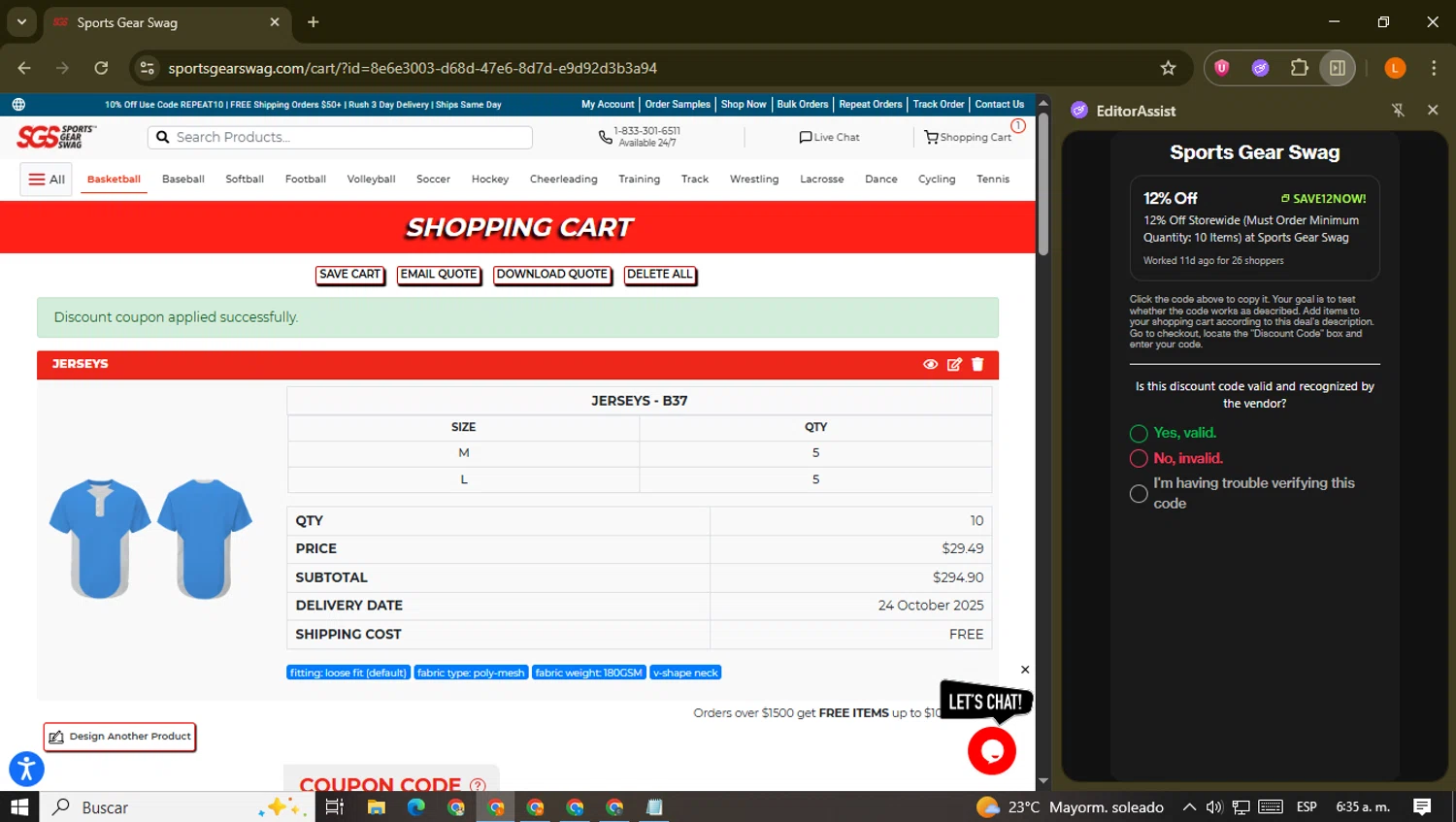
Task: Click the page vertical scrollbar
Action: (1043, 184)
